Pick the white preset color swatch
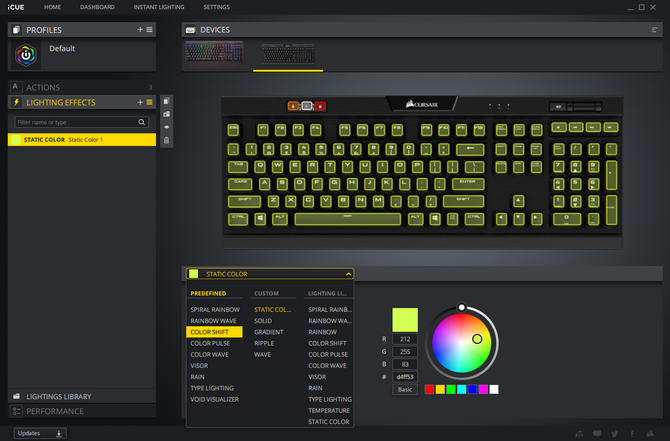670x441 pixels. pos(494,389)
